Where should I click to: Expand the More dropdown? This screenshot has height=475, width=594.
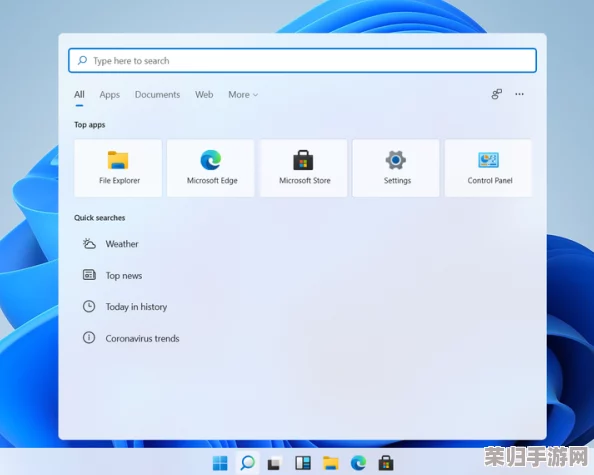[243, 95]
